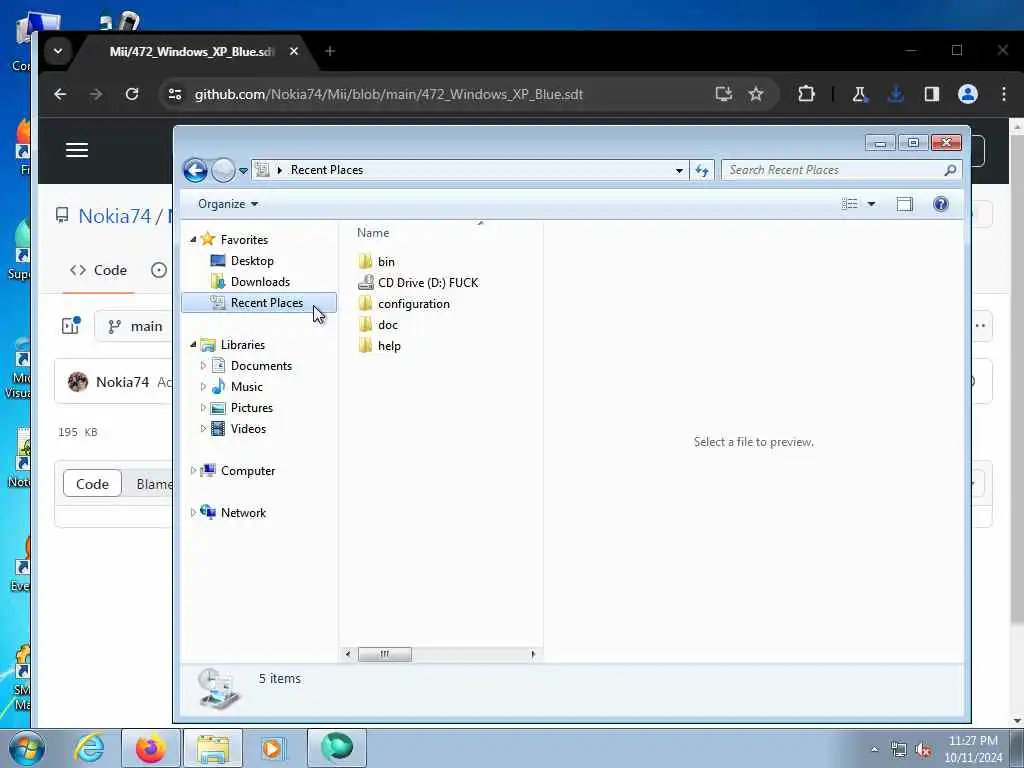Switch to the GitHub Code tab
Screen dimensions: 1024x768
pos(99,270)
